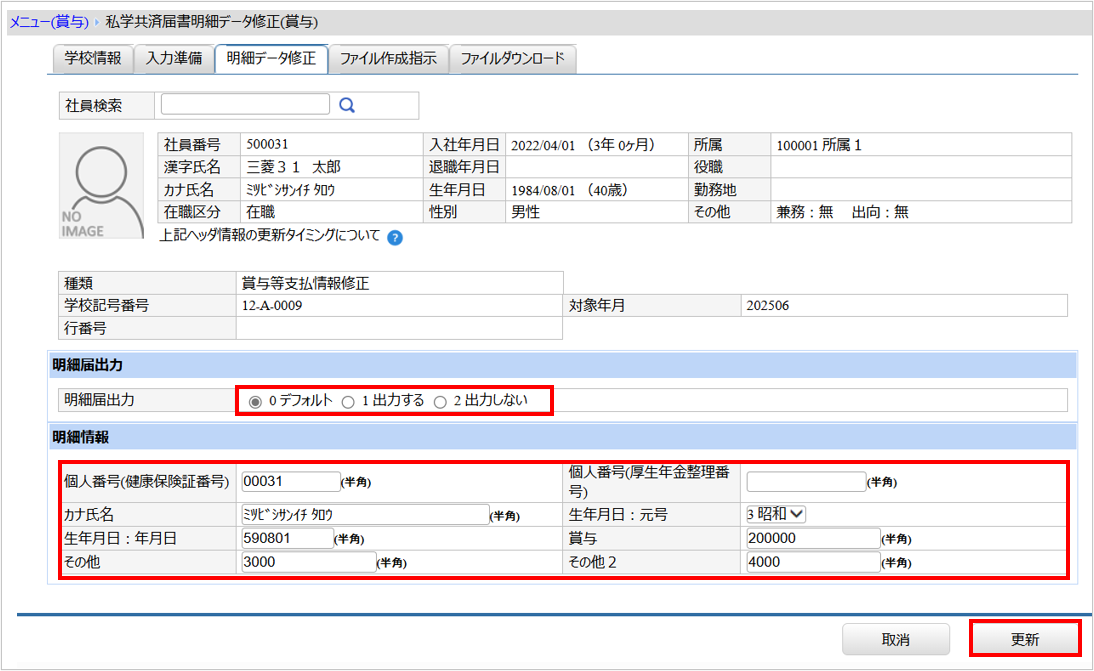1094x671 pixels.
Task: Click the 所属 value 100001 所属1
Action: [819, 145]
